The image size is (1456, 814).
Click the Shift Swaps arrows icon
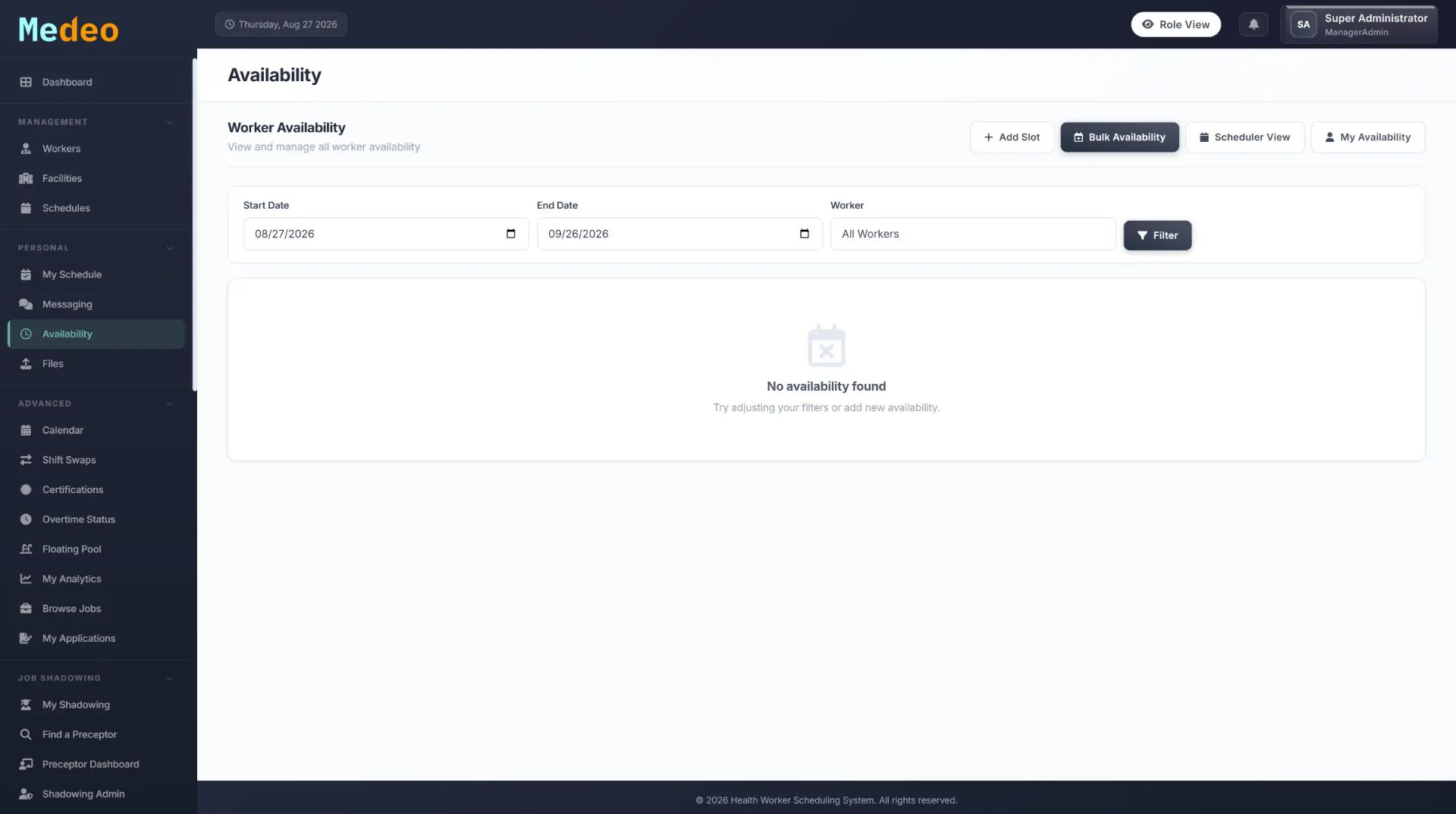click(x=26, y=460)
